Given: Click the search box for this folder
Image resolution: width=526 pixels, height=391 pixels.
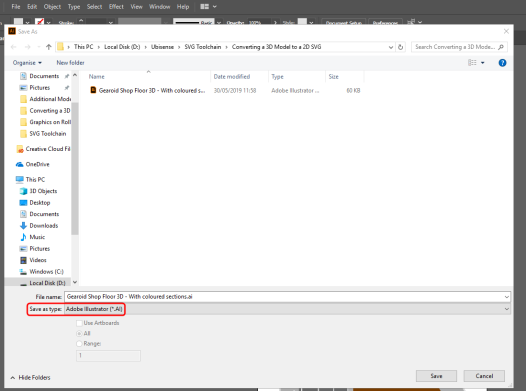Looking at the screenshot, I should (459, 47).
